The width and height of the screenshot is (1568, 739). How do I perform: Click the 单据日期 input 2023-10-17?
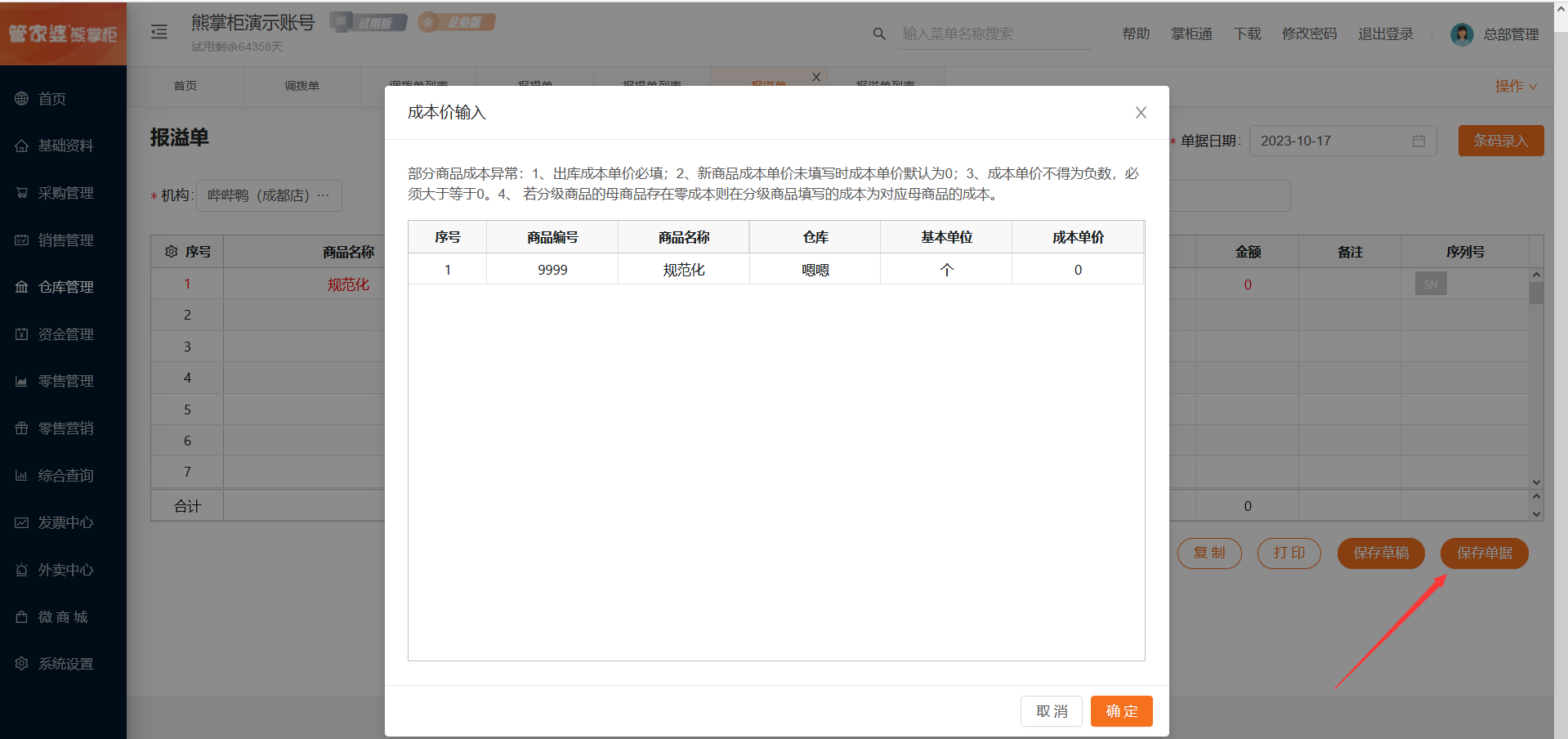pyautogui.click(x=1342, y=141)
